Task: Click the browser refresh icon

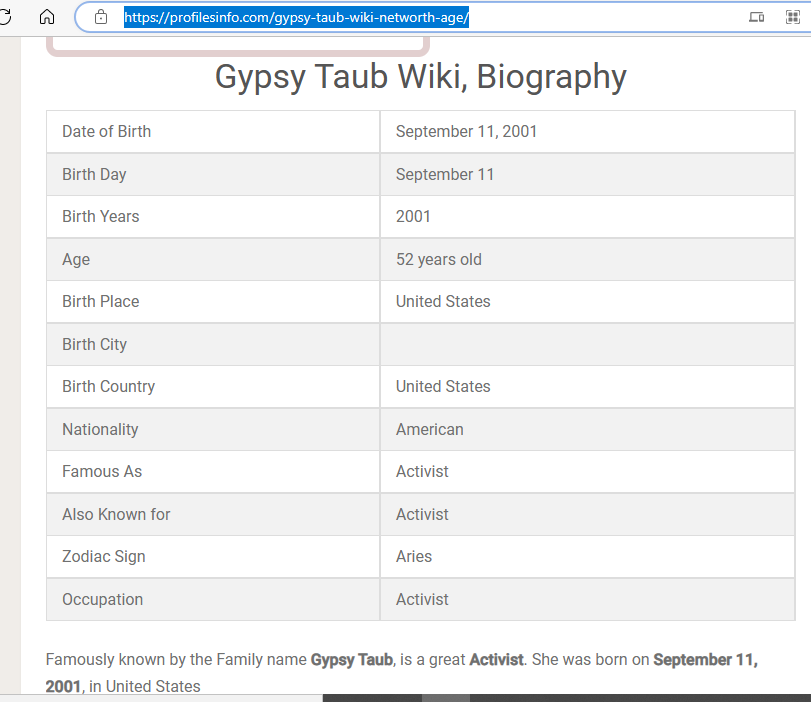Action: (5, 17)
